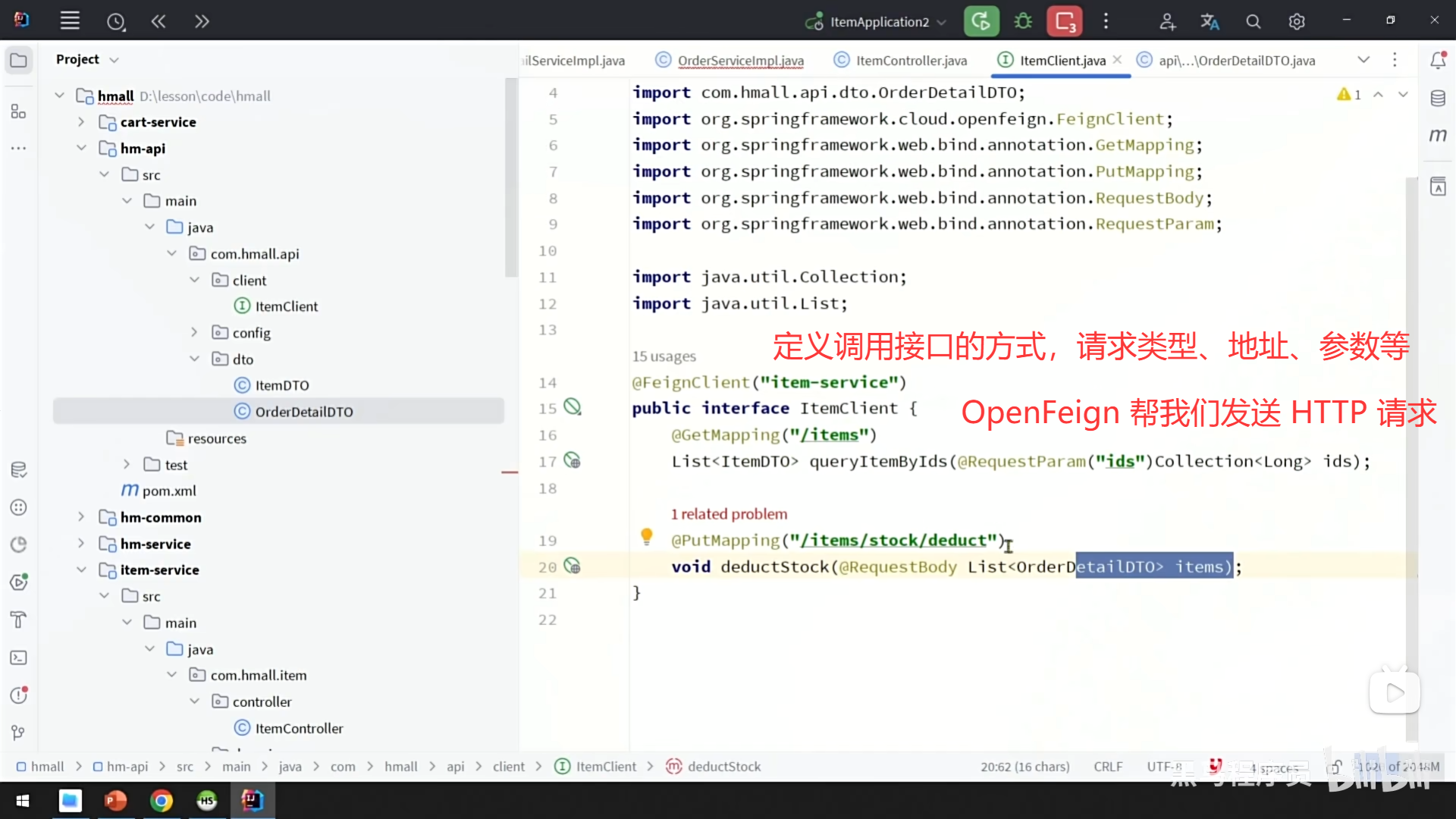Image resolution: width=1456 pixels, height=819 pixels.
Task: Click the green Rerun ItemApplication2 icon
Action: tap(981, 21)
